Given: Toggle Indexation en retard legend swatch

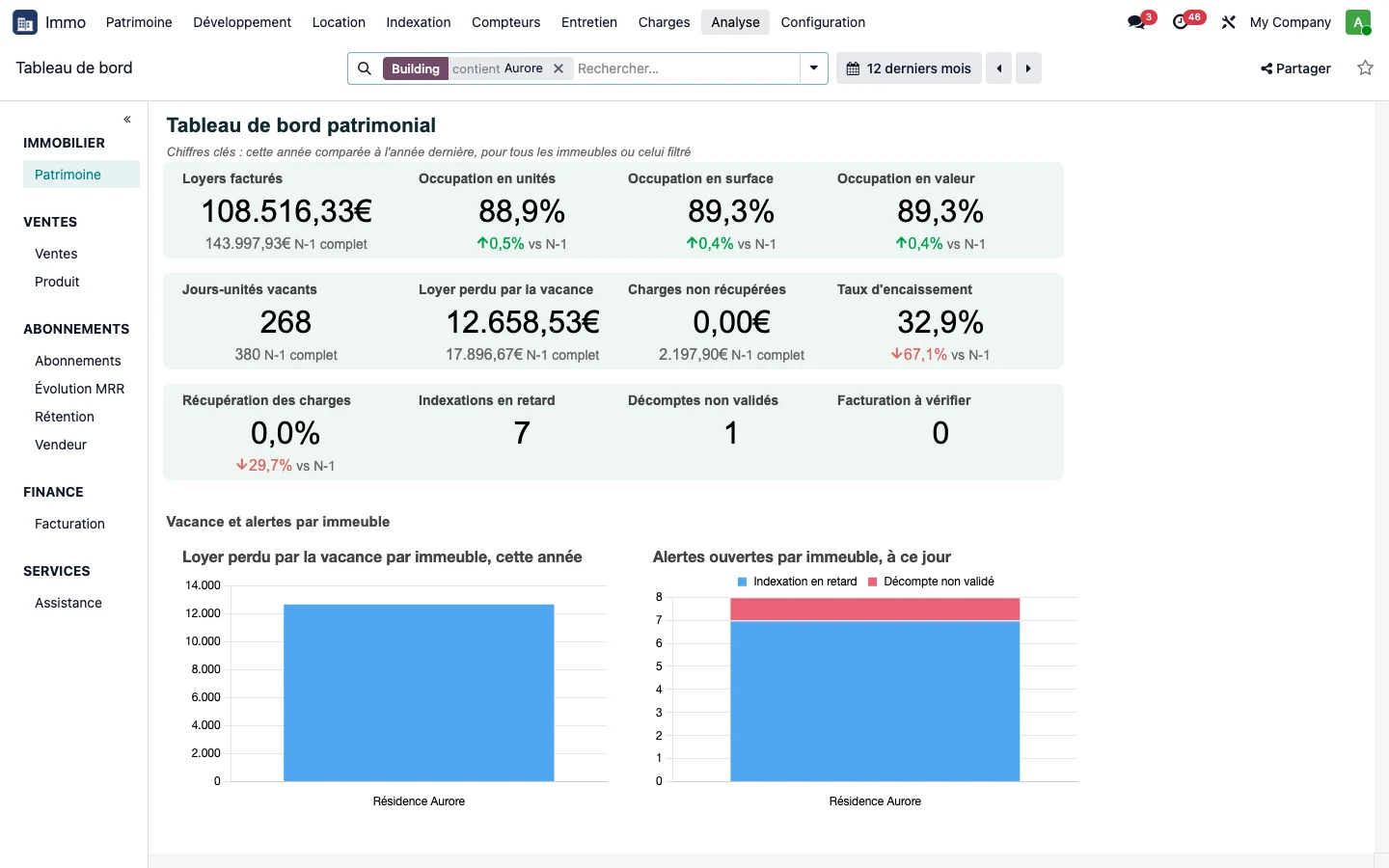Looking at the screenshot, I should click(743, 582).
